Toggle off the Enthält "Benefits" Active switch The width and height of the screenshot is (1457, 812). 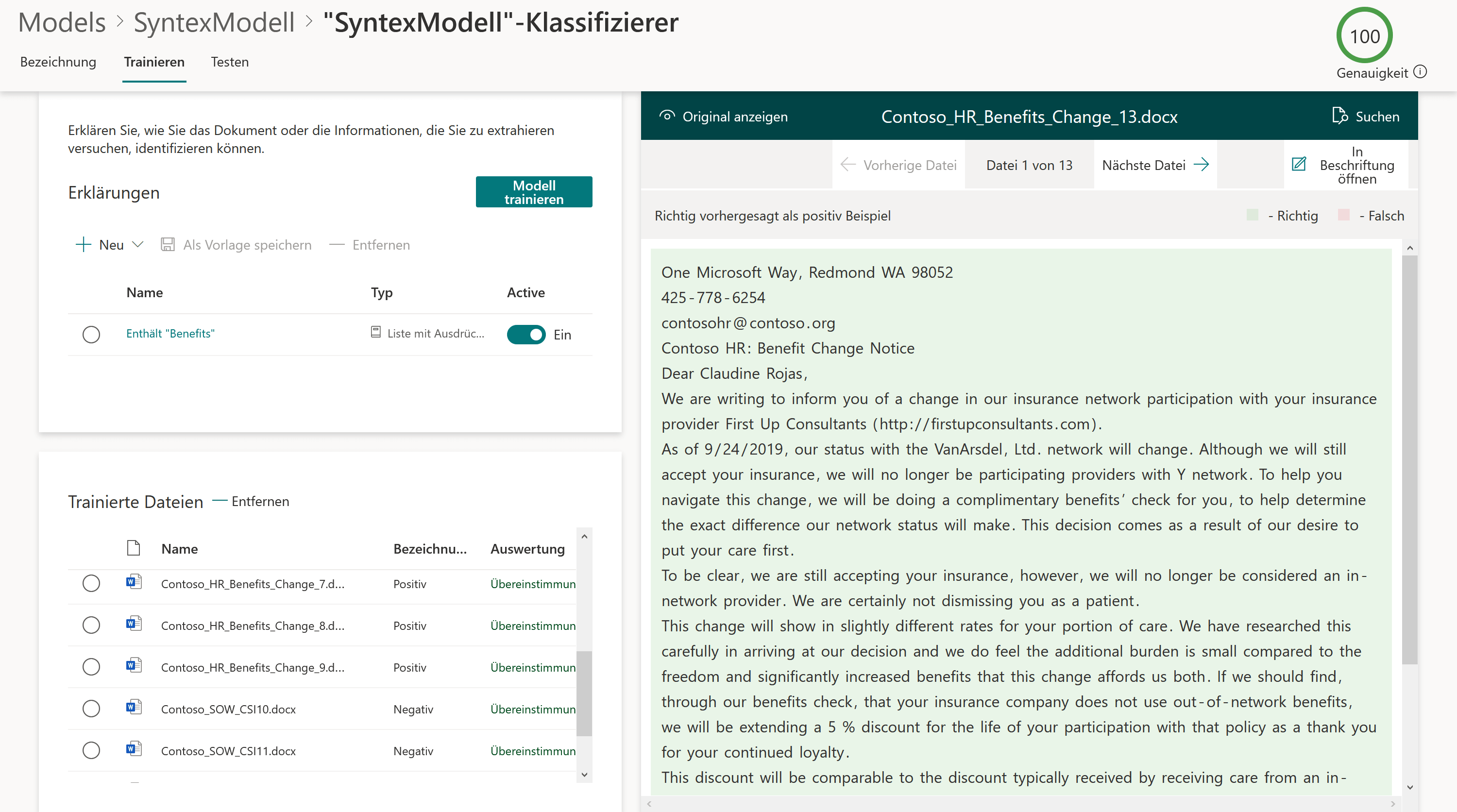pyautogui.click(x=526, y=334)
